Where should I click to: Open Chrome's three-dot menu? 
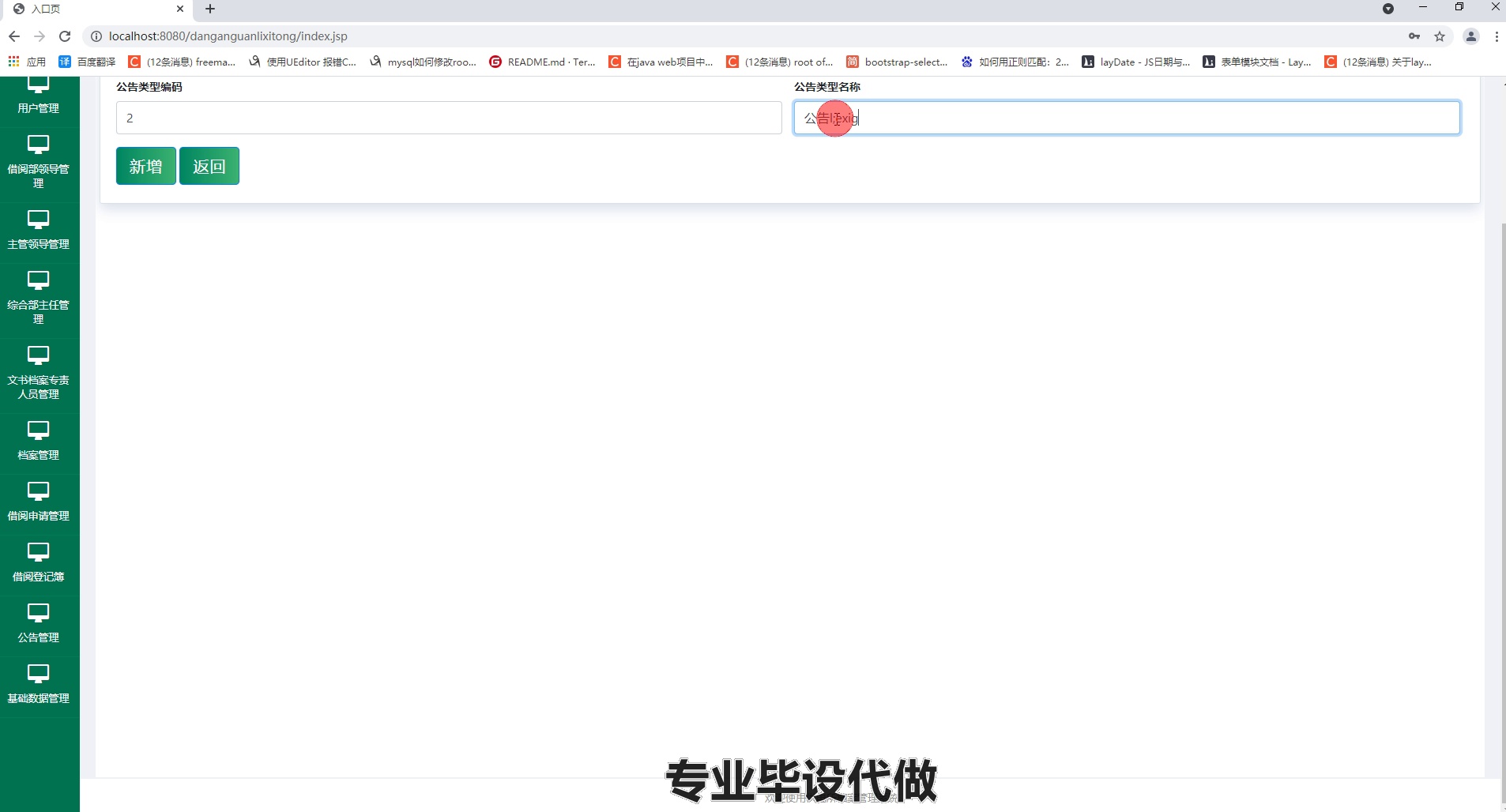[1496, 36]
